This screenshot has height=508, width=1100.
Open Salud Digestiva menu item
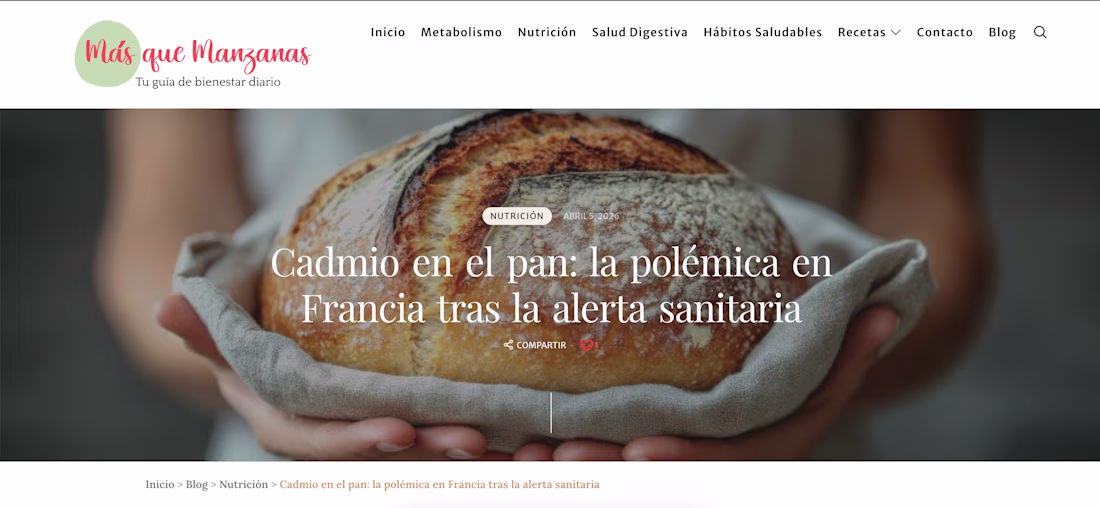pyautogui.click(x=640, y=32)
